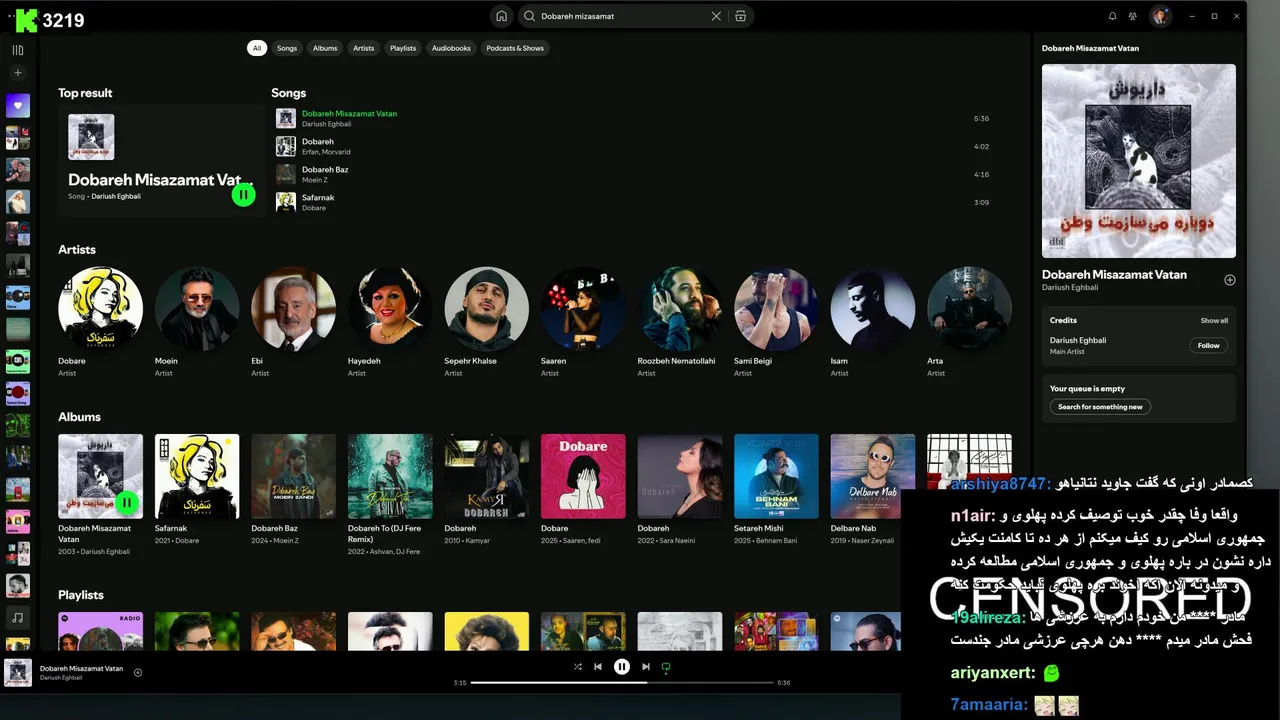Screen dimensions: 1280x720
Task: Play the song Dobareh by Erfan, Morvarid
Action: 633,146
